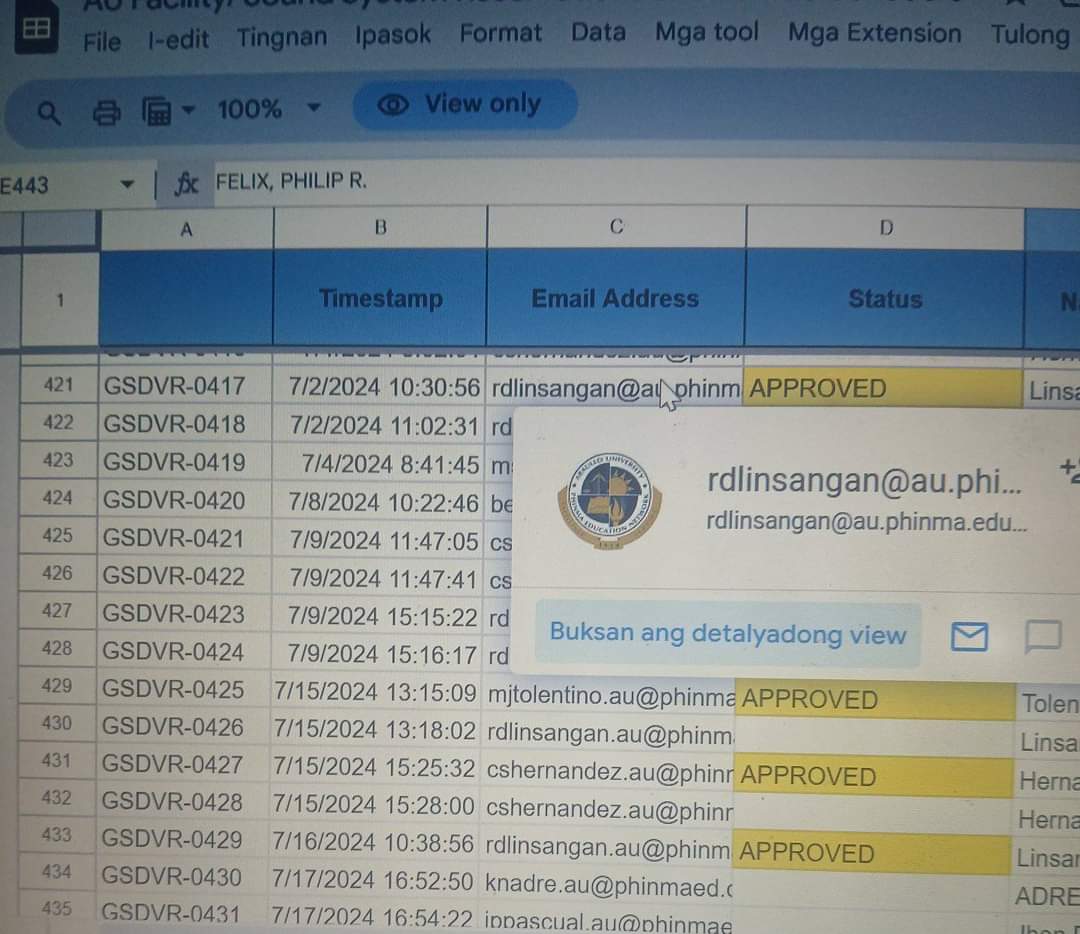Open the Mga tool menu
The image size is (1080, 934).
(x=707, y=32)
